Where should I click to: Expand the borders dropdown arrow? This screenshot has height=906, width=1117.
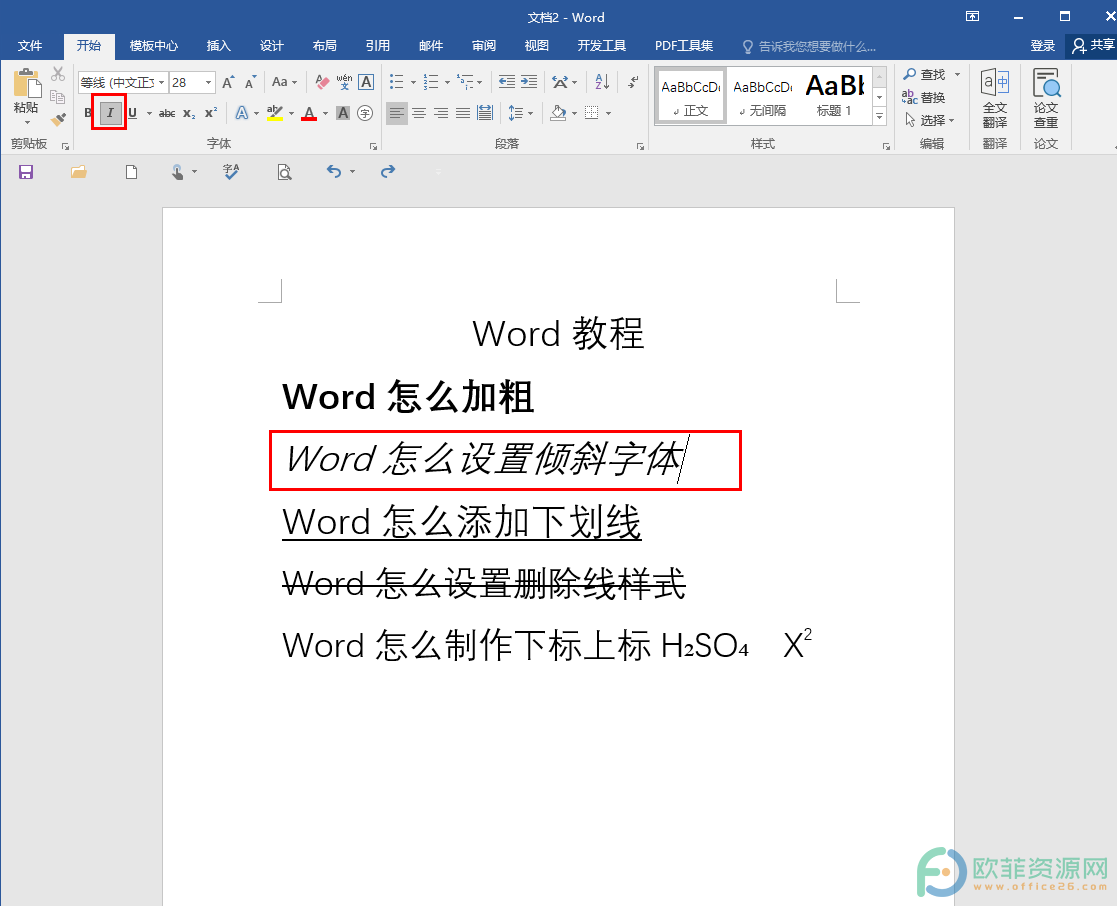coord(608,113)
